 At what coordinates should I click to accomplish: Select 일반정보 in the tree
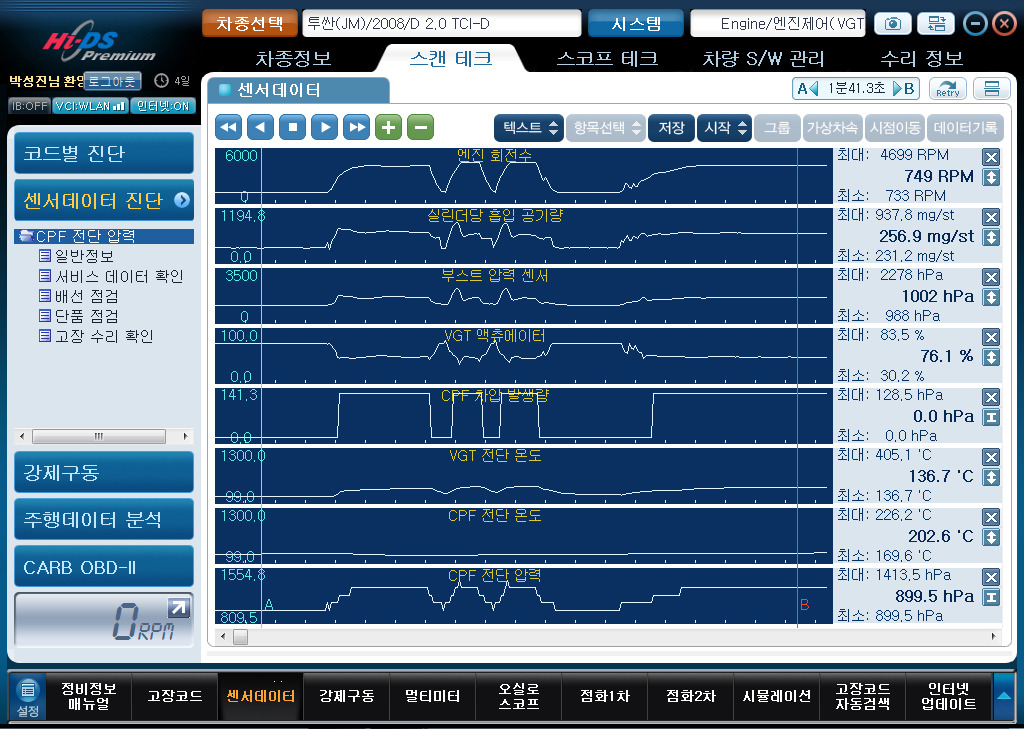84,256
